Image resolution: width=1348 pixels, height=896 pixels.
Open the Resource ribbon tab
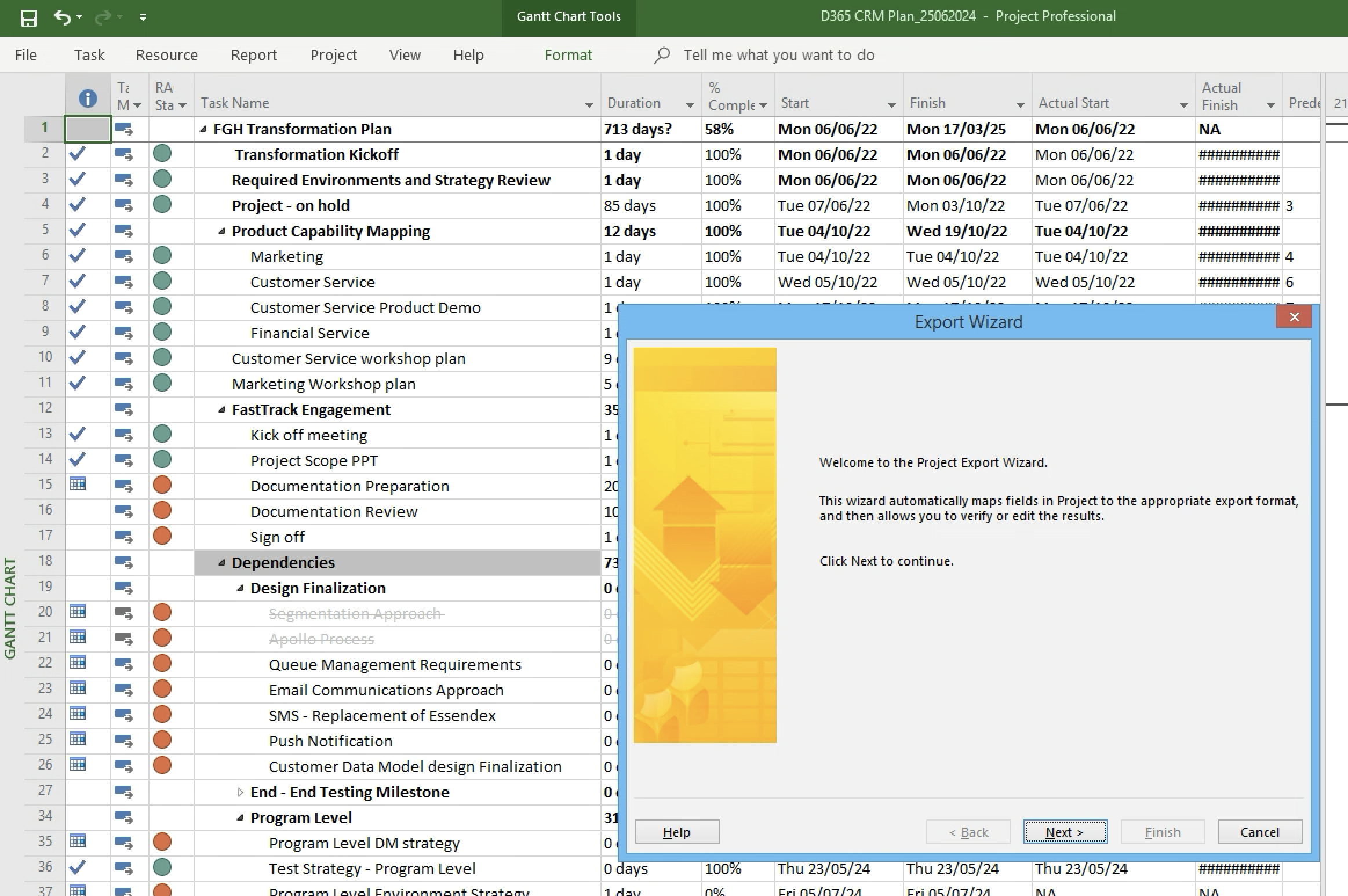pos(166,55)
